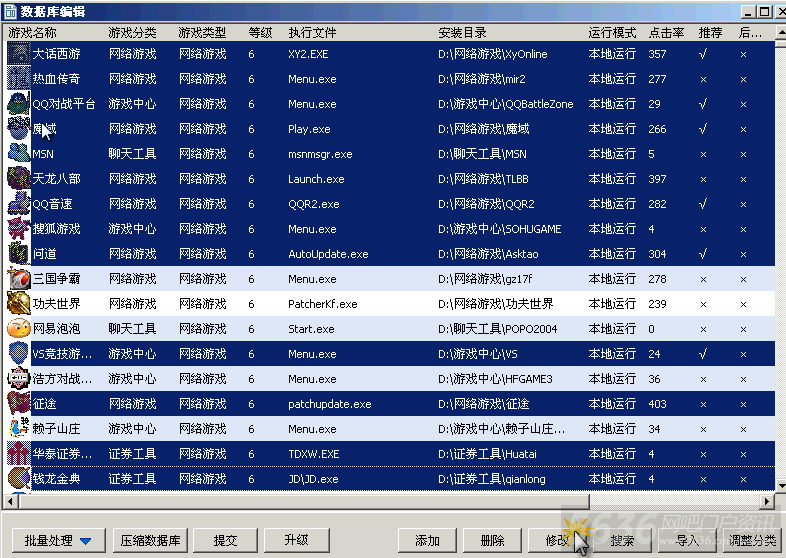Click the 搜索 button
Screen dimensions: 786x558
point(622,540)
